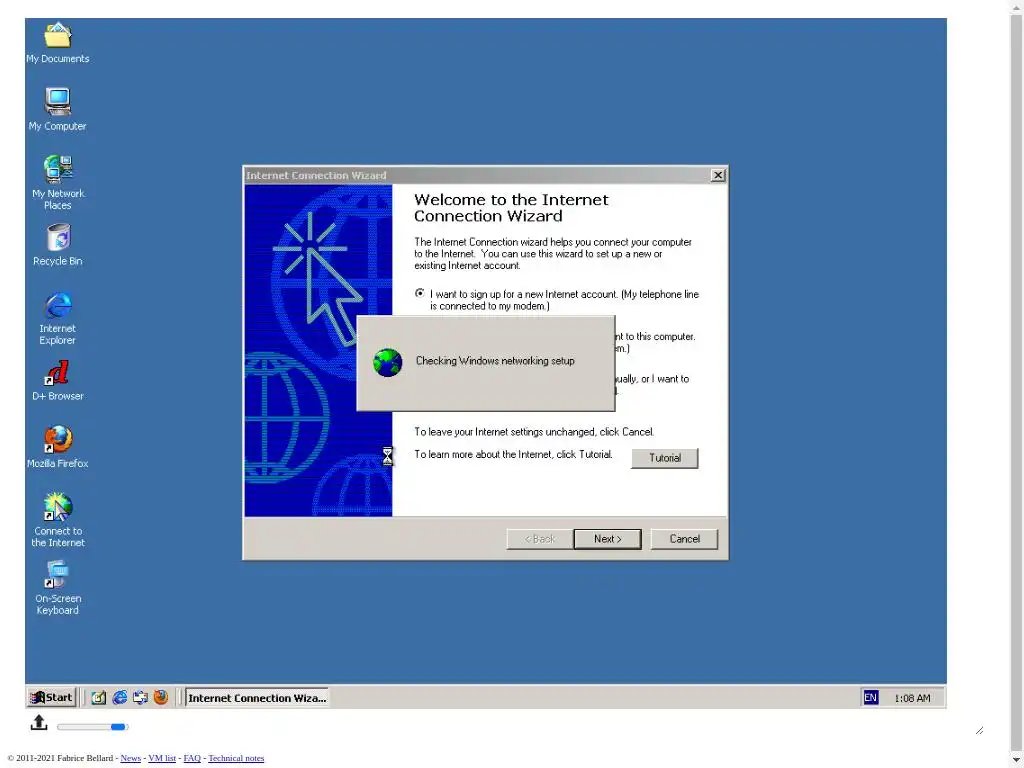Launch Firefox from quick launch bar
The width and height of the screenshot is (1024, 768).
161,697
